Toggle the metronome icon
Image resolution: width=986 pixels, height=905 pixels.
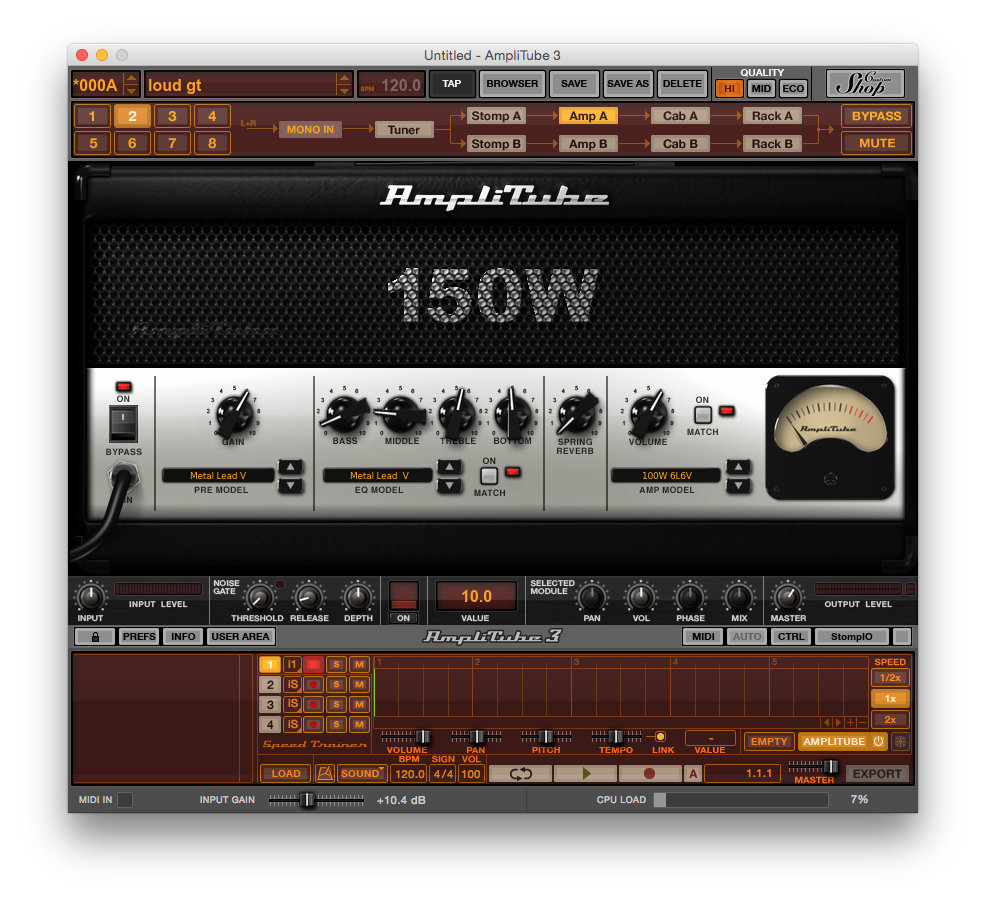click(x=324, y=773)
